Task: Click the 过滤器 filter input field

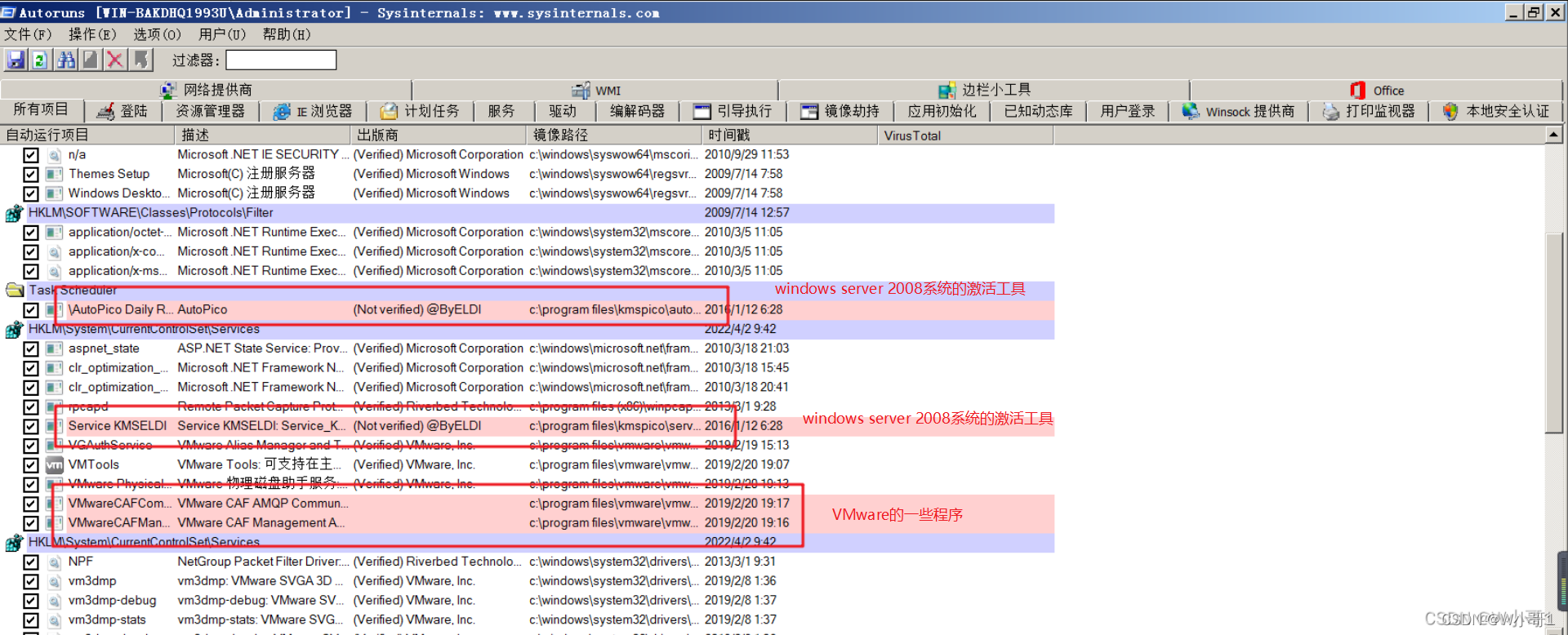Action: pyautogui.click(x=281, y=60)
